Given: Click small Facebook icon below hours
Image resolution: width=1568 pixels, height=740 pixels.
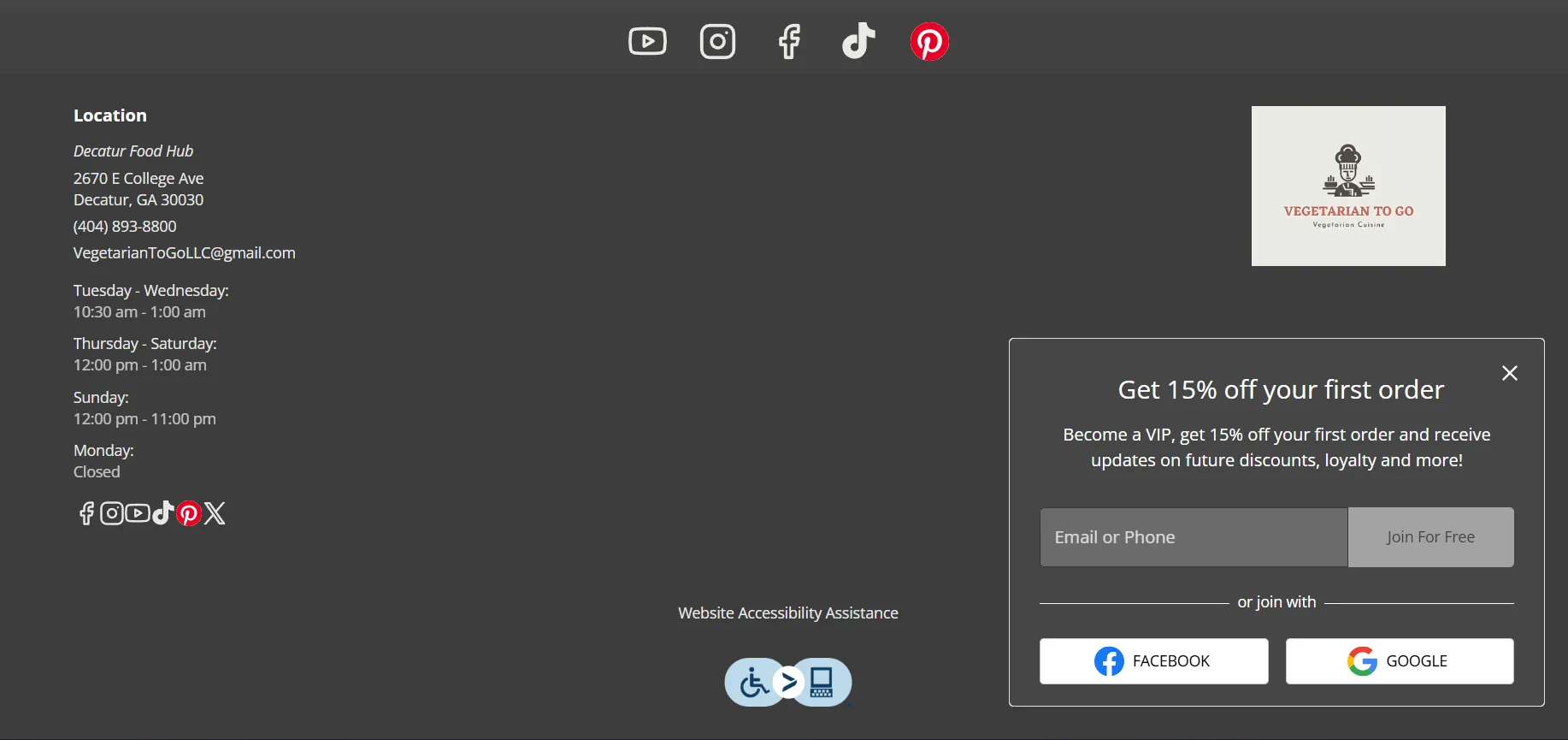Looking at the screenshot, I should 86,513.
